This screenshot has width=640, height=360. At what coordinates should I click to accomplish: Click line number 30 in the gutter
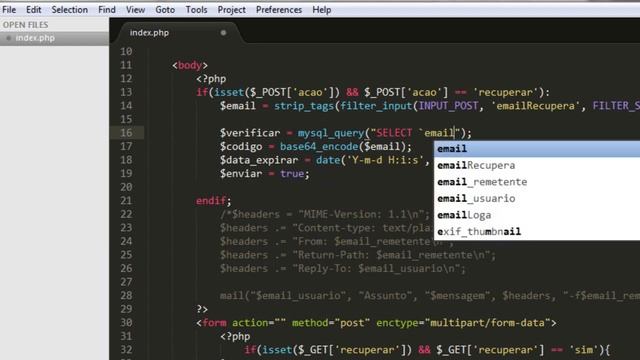pos(126,322)
